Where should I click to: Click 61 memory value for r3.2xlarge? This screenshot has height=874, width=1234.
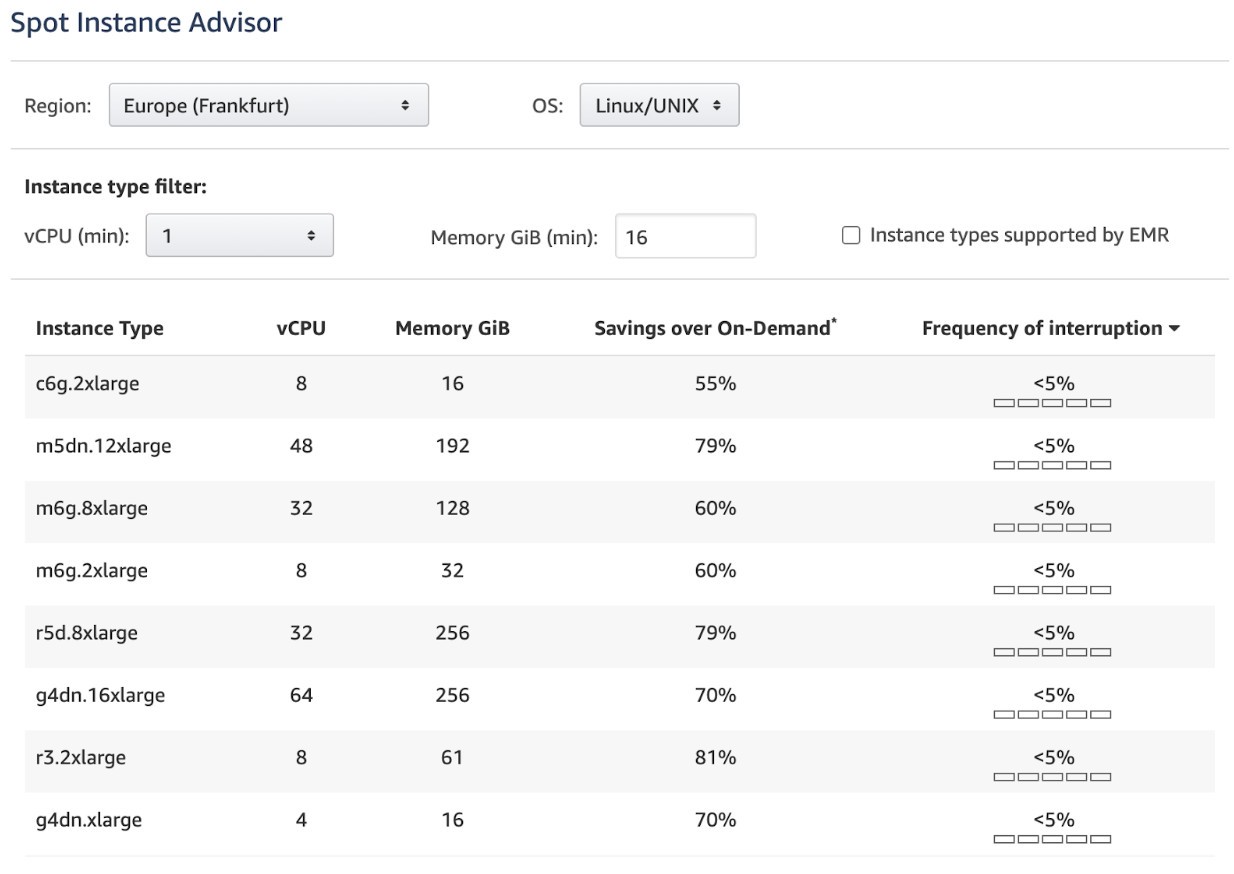tap(452, 757)
